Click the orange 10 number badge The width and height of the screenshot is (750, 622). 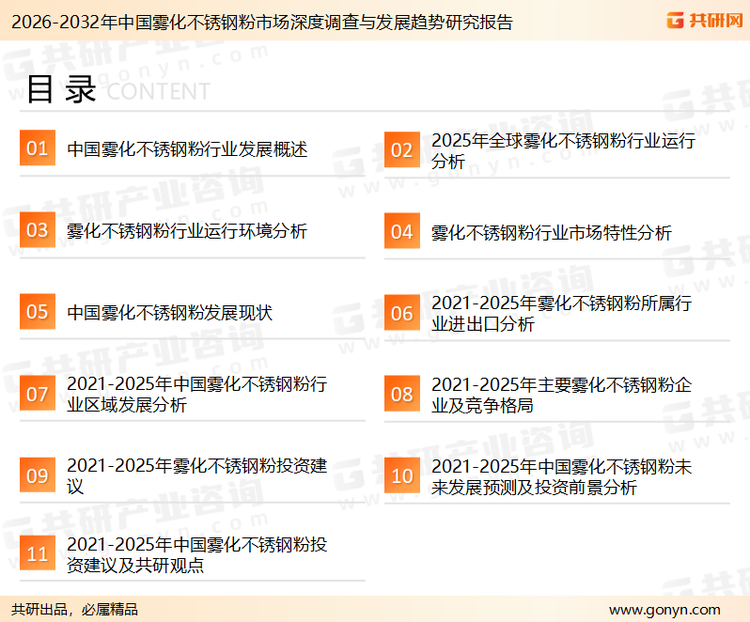[x=402, y=476]
